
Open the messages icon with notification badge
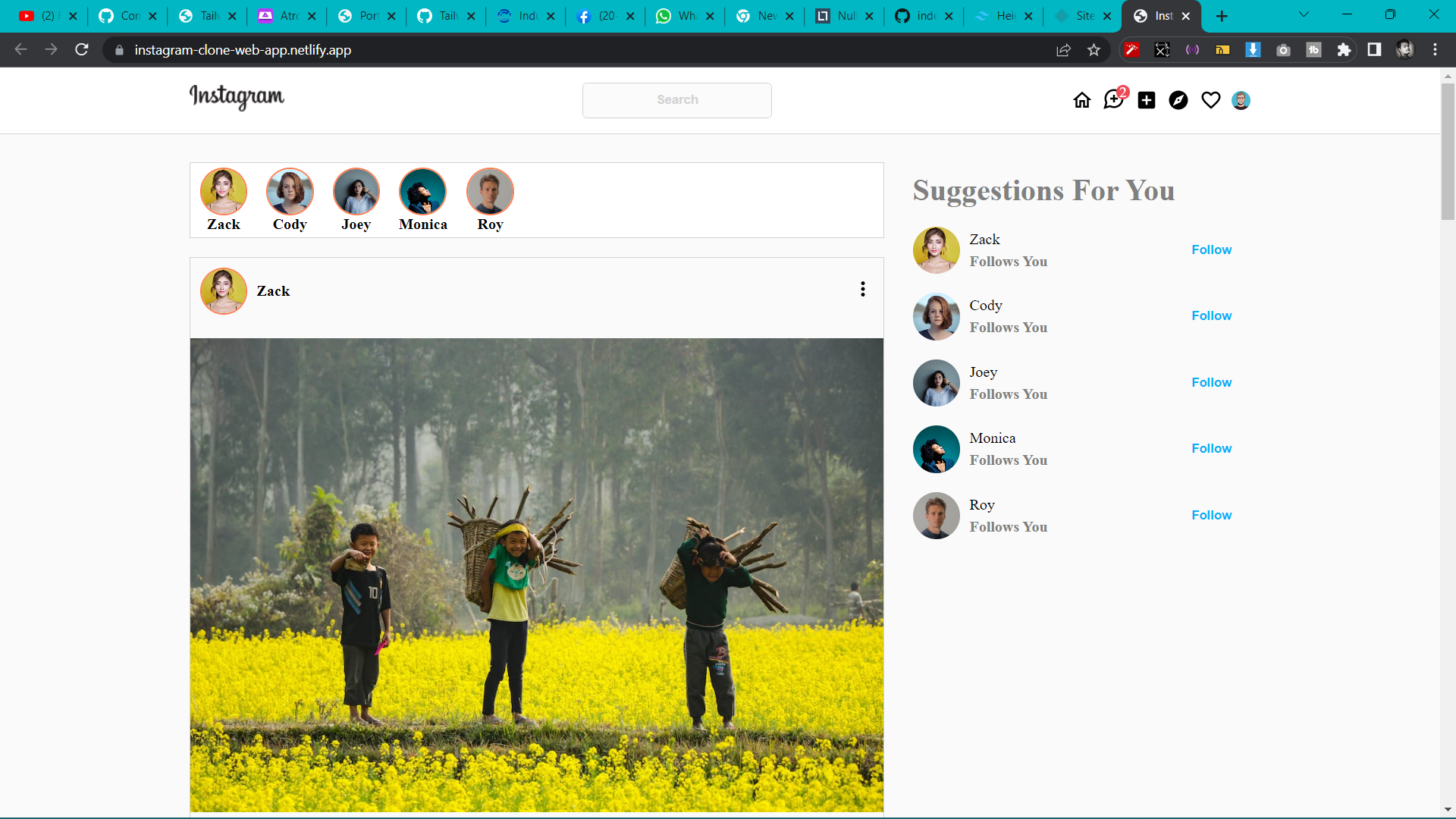click(1115, 99)
